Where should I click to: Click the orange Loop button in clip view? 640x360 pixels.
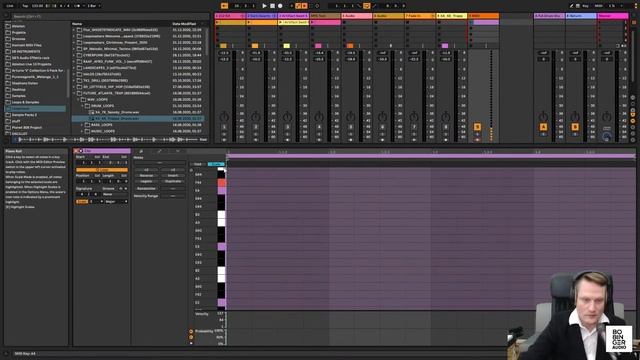[x=102, y=170]
